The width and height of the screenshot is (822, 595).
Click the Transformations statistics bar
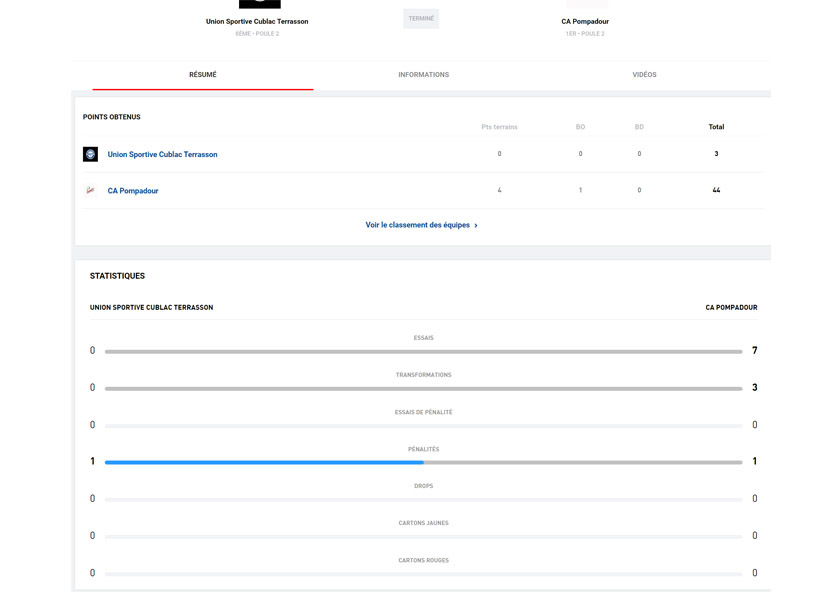click(x=423, y=388)
